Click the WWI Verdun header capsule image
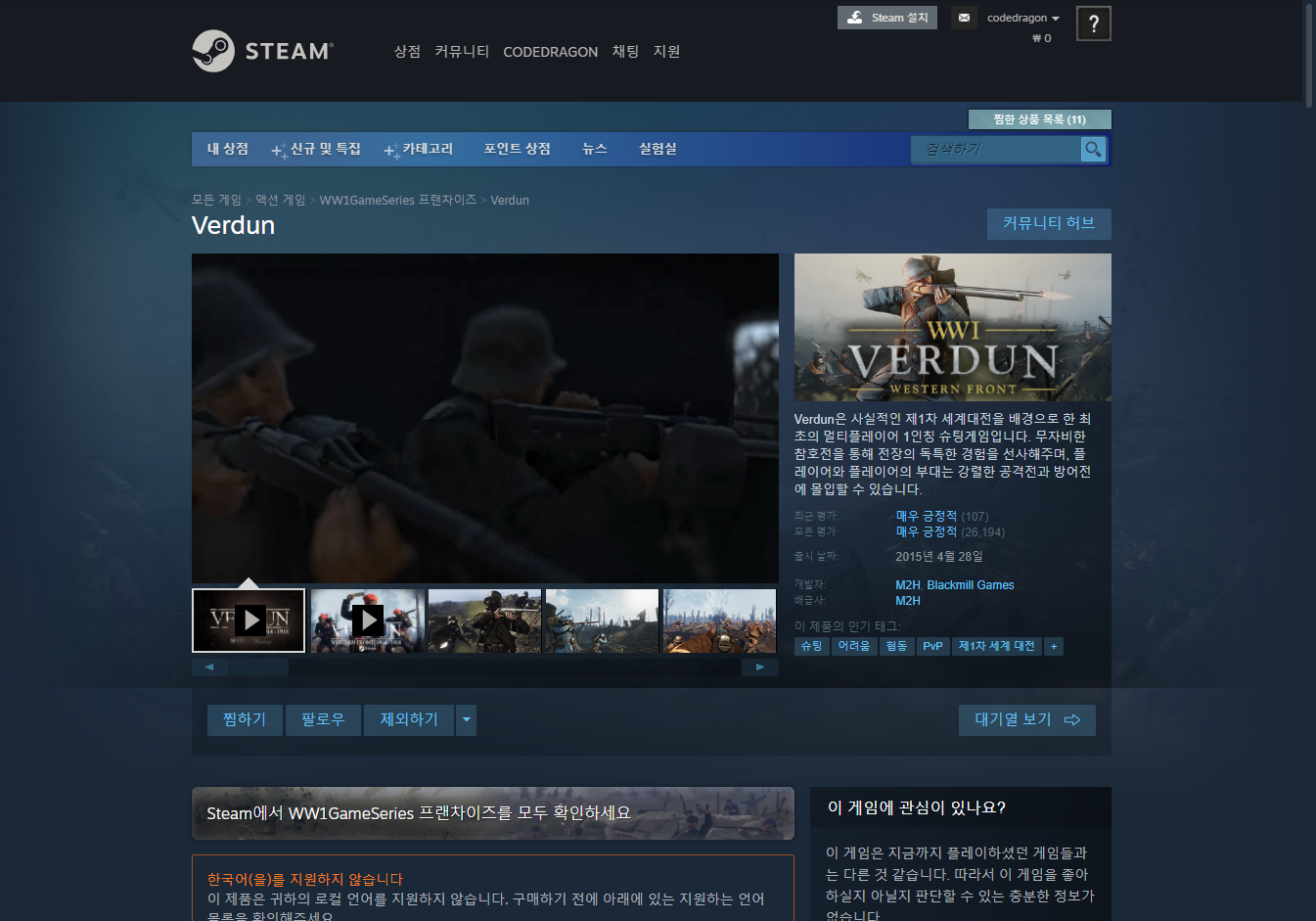The width and height of the screenshot is (1316, 921). (x=952, y=327)
